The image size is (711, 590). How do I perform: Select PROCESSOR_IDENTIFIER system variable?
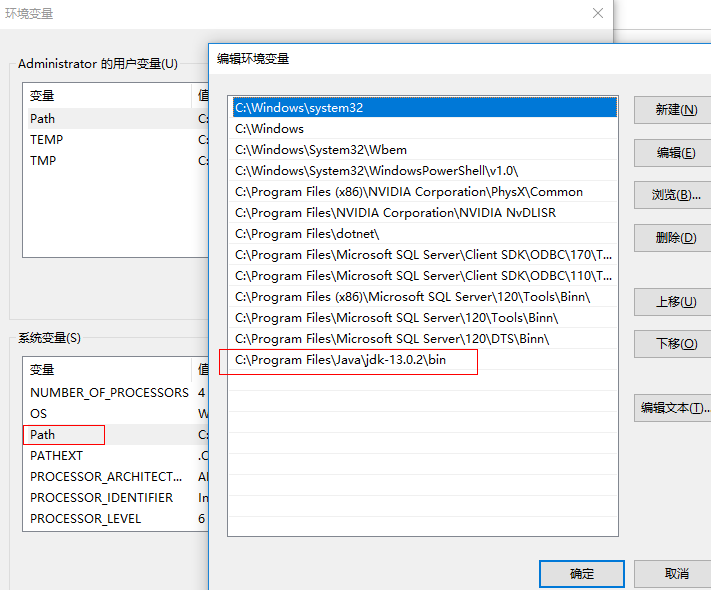[x=117, y=497]
